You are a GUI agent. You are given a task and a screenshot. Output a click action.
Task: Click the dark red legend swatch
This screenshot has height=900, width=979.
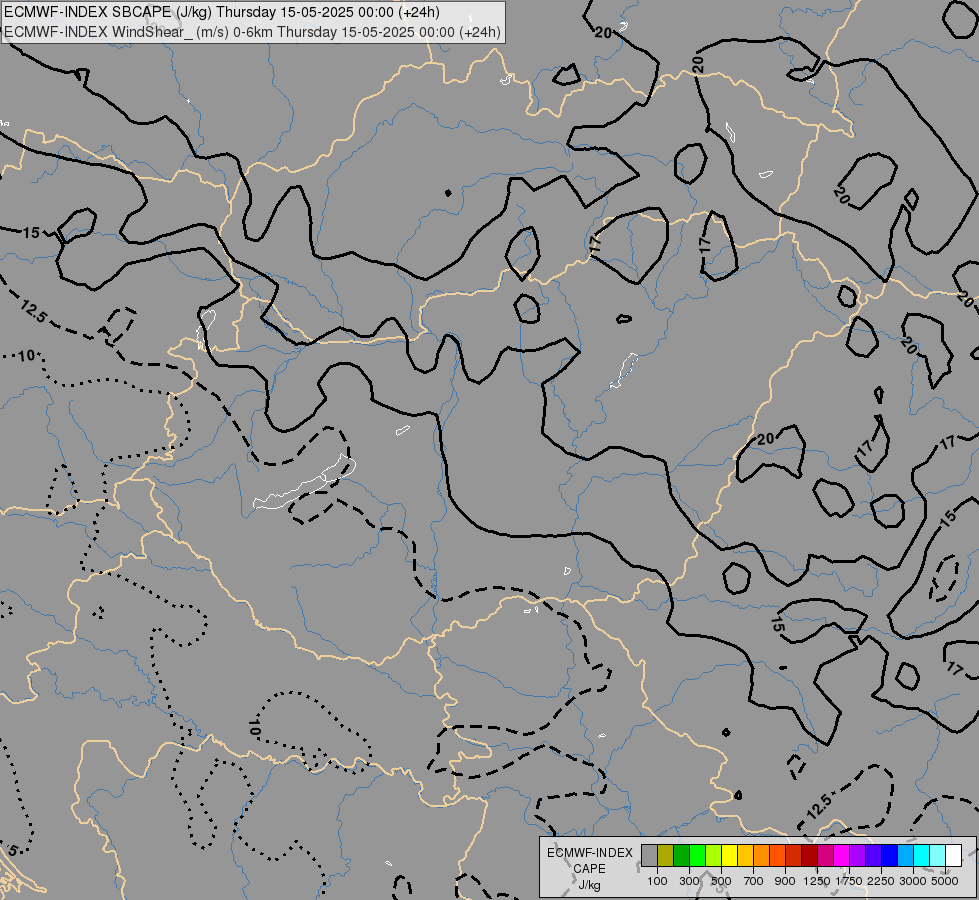810,855
